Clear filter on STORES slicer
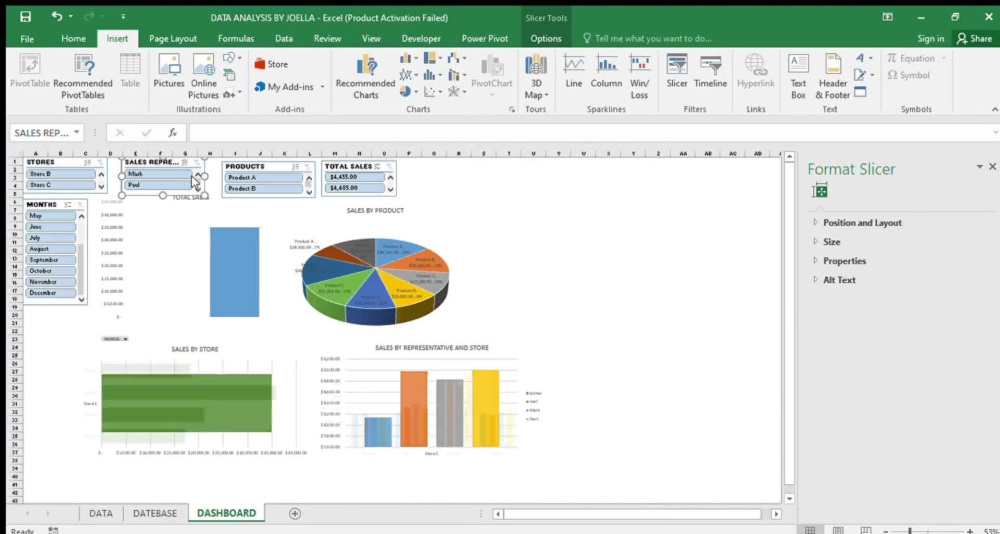Image resolution: width=1000 pixels, height=534 pixels. coord(99,162)
